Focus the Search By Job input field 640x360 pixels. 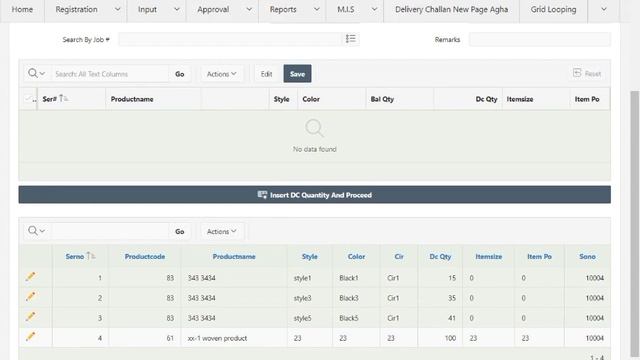tap(230, 39)
